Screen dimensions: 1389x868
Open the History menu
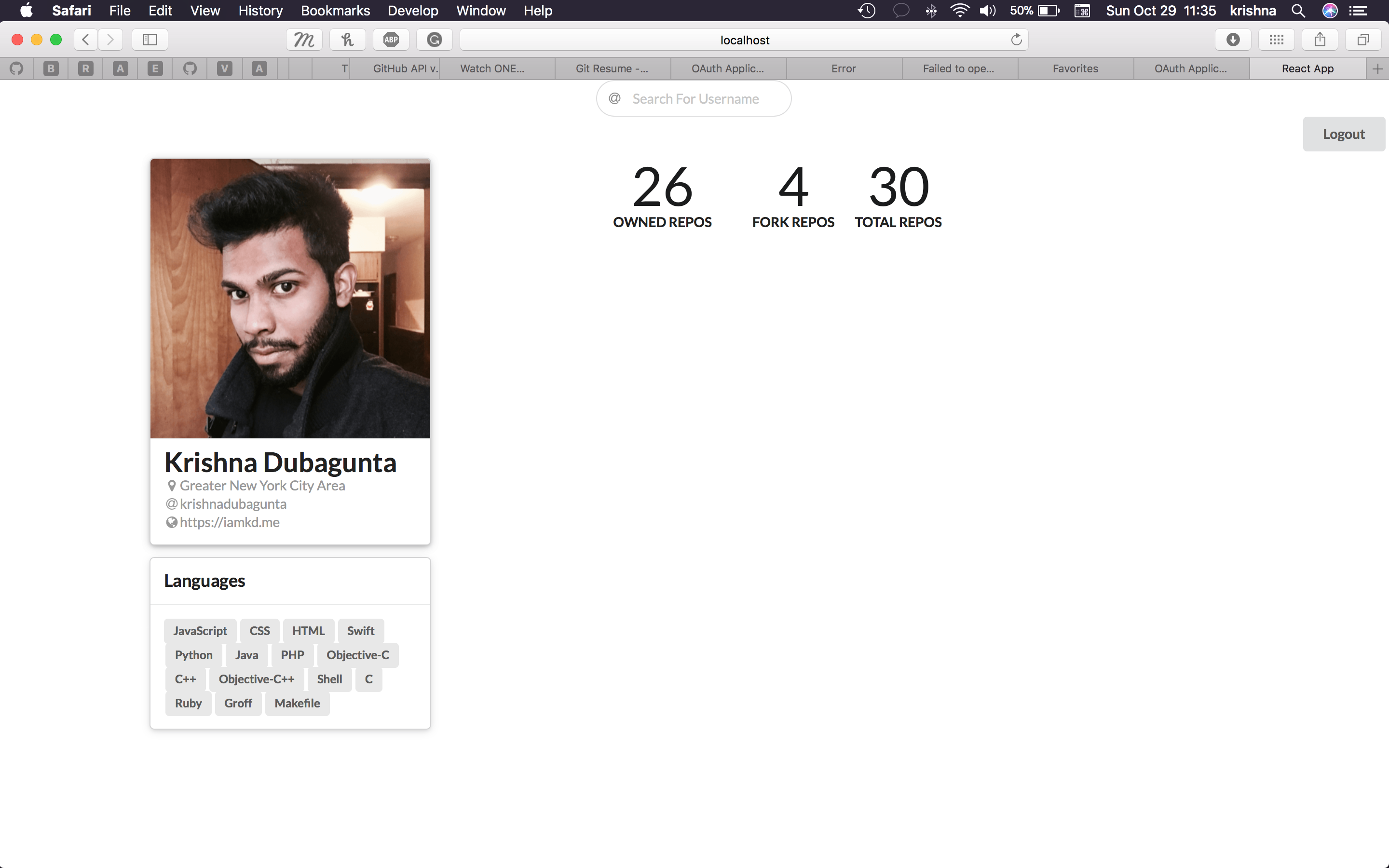pyautogui.click(x=260, y=11)
